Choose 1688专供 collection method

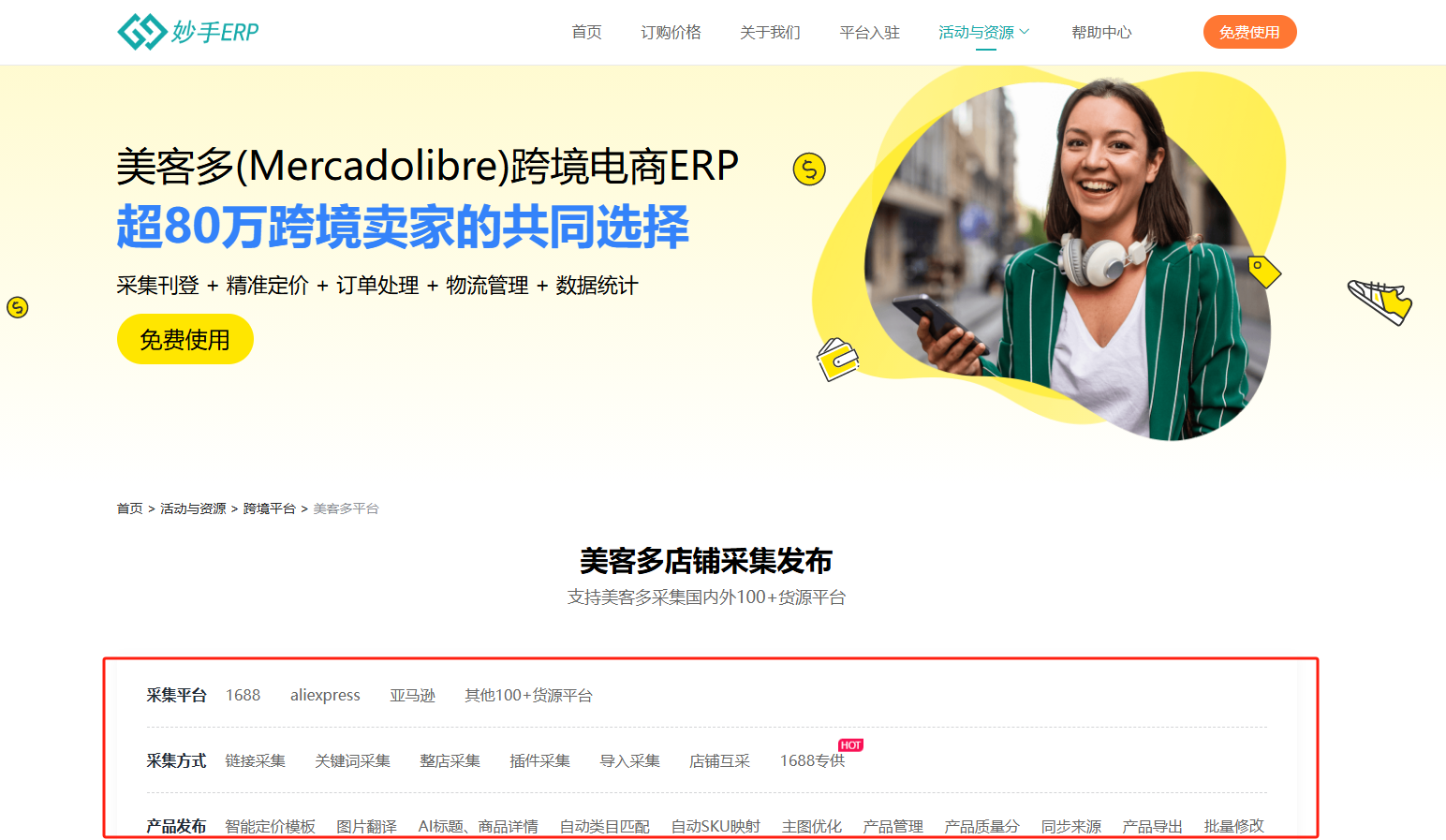(812, 760)
